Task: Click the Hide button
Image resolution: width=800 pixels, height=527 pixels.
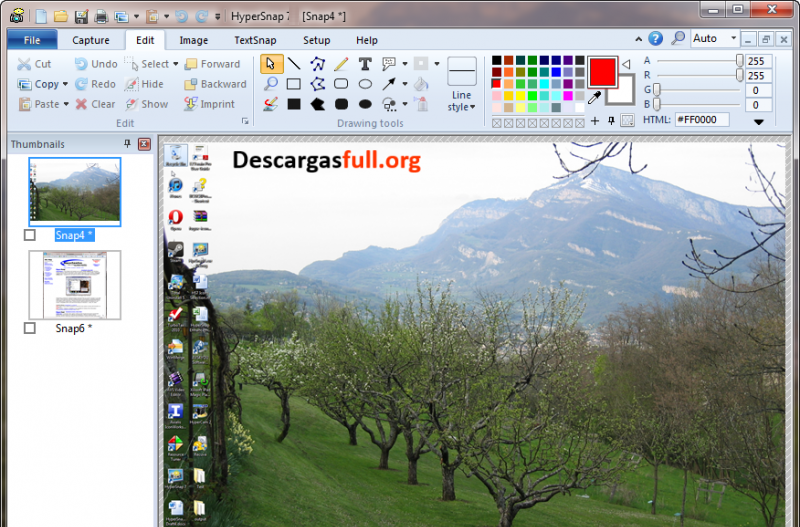Action: coord(144,84)
